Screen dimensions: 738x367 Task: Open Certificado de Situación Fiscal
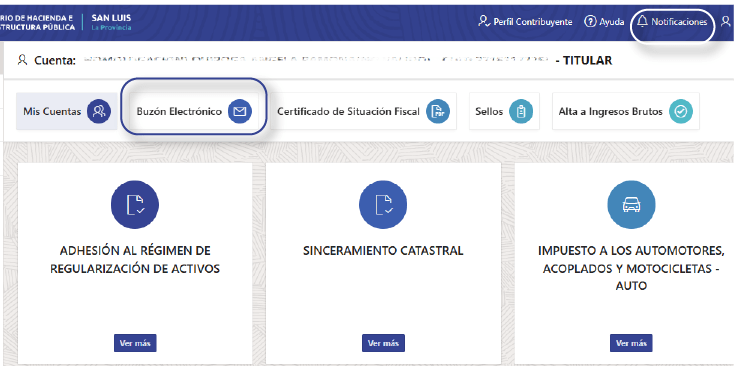click(363, 112)
